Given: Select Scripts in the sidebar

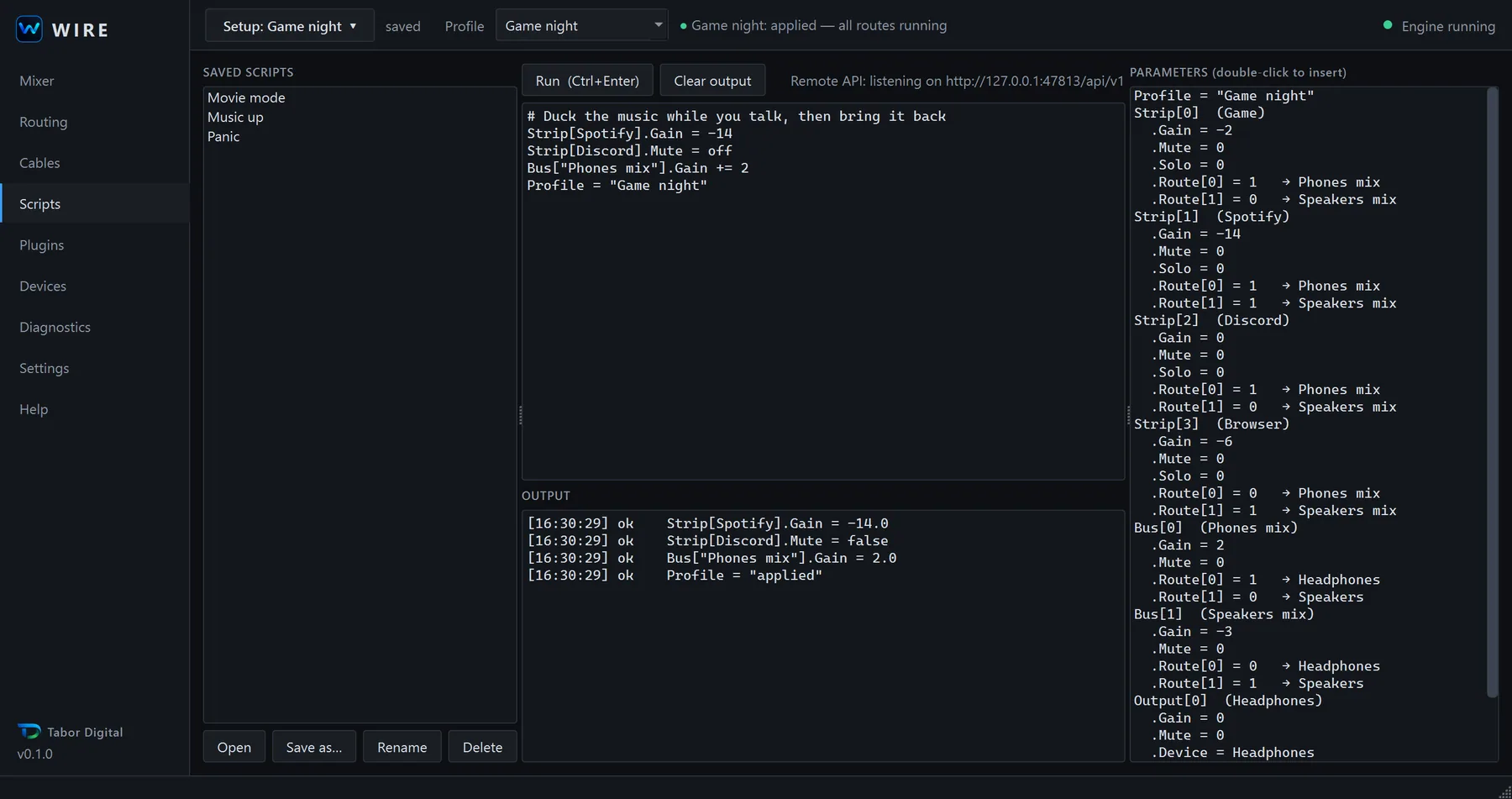Looking at the screenshot, I should (94, 204).
